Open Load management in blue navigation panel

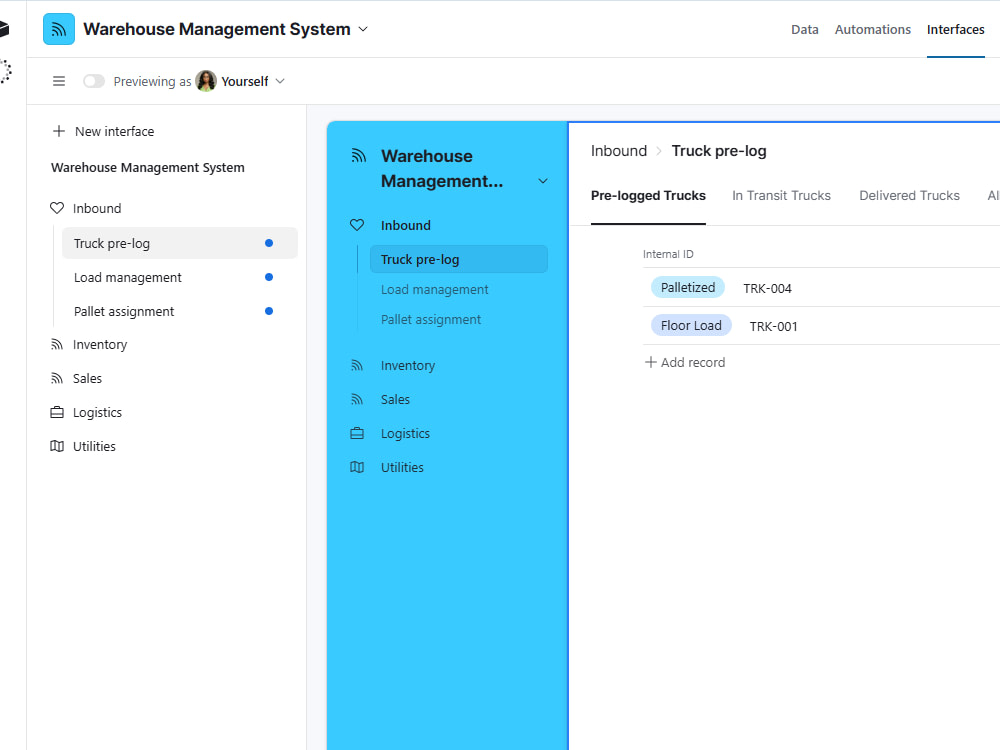434,290
